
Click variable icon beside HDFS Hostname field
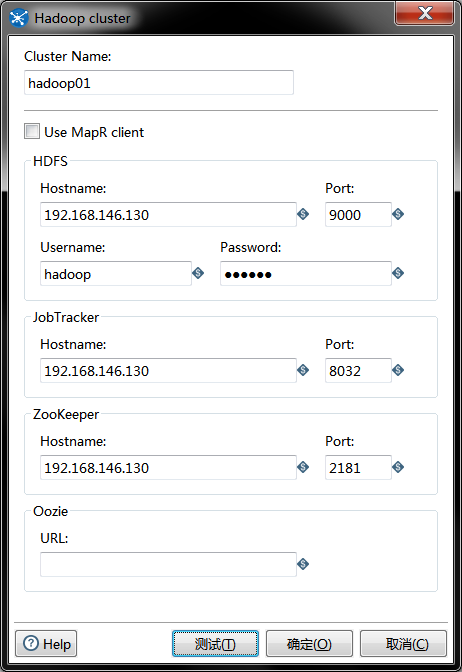click(303, 214)
